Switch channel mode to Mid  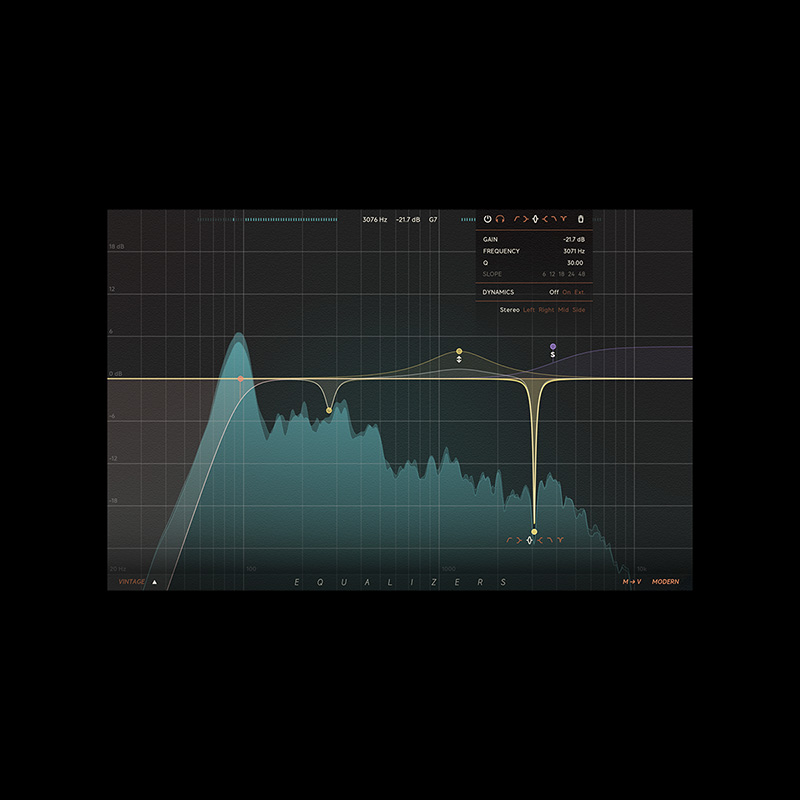pyautogui.click(x=564, y=310)
